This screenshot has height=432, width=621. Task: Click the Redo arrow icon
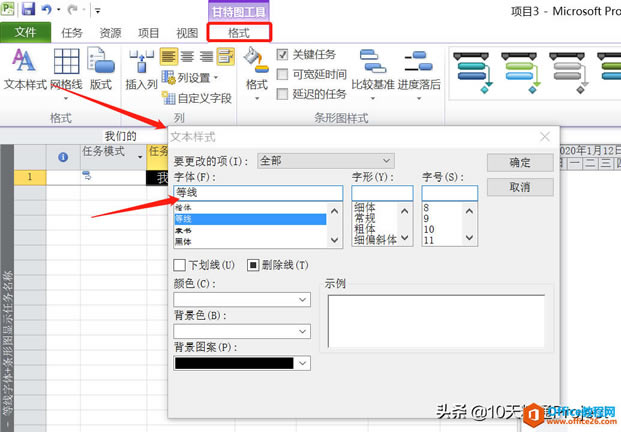tap(72, 9)
